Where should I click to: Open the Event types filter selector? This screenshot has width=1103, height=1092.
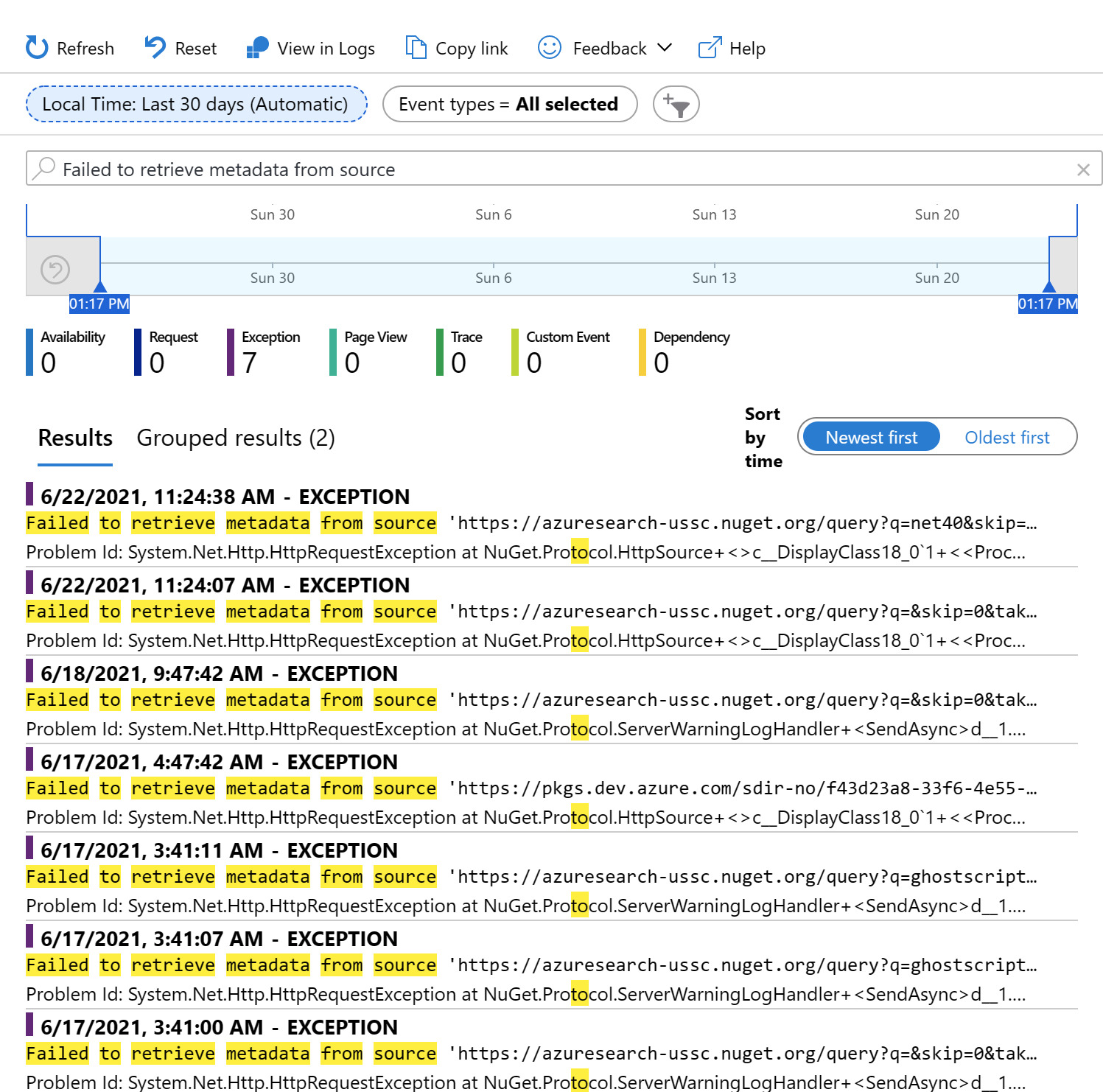click(509, 104)
